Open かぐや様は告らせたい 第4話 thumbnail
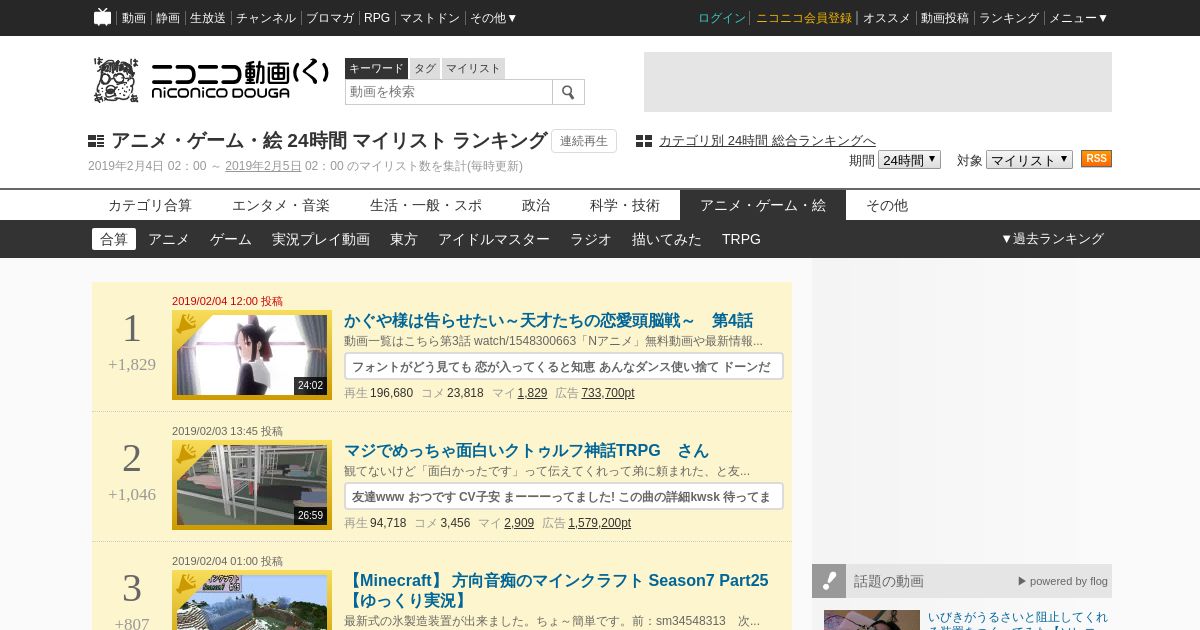Viewport: 1200px width, 630px height. 252,355
